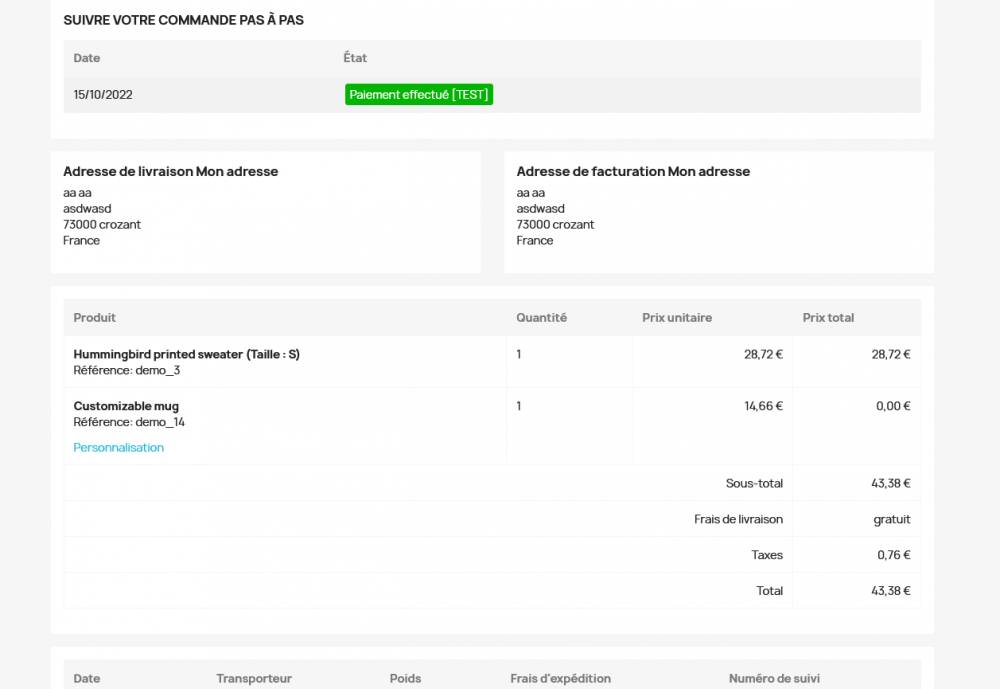1000x689 pixels.
Task: Click the Paiement effectué [TEST] status badge
Action: point(418,94)
